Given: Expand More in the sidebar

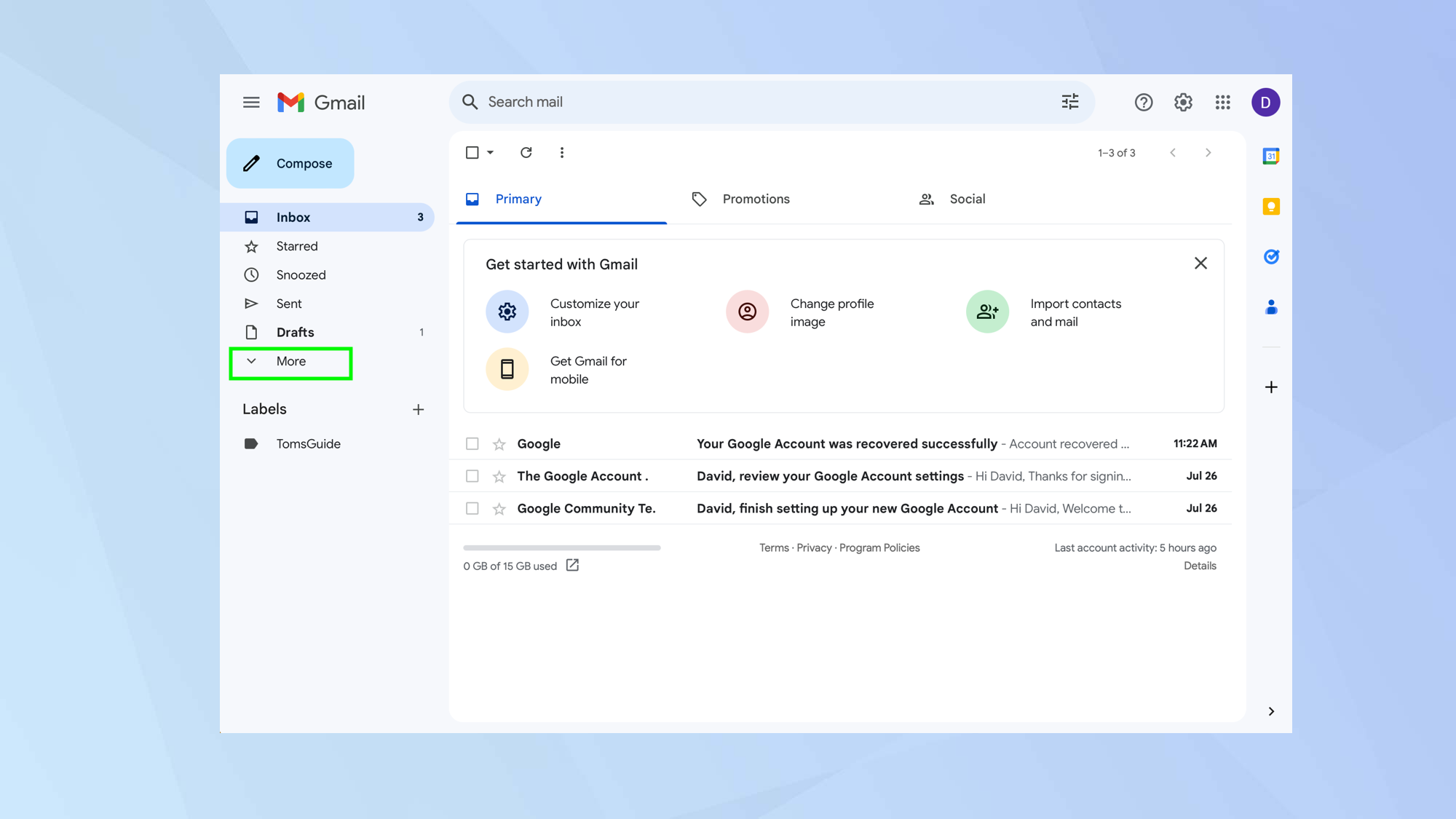Looking at the screenshot, I should coord(291,362).
